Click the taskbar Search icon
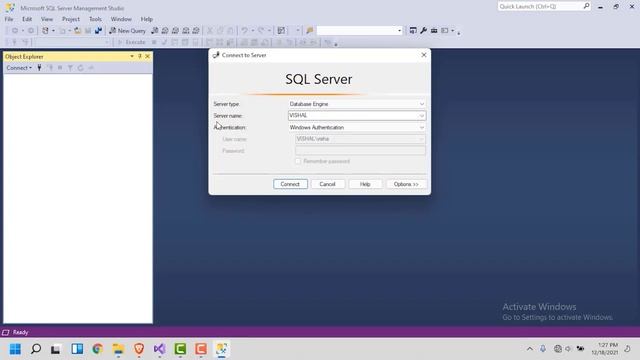This screenshot has height=360, width=640. click(x=36, y=349)
